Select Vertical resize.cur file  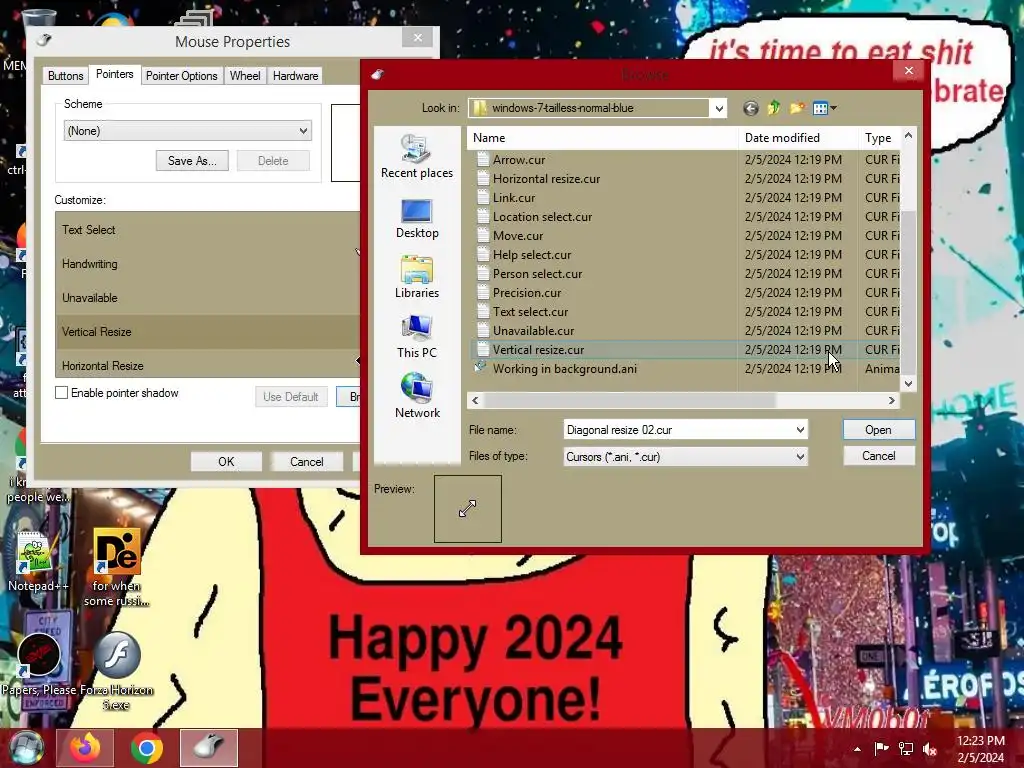tap(685, 349)
